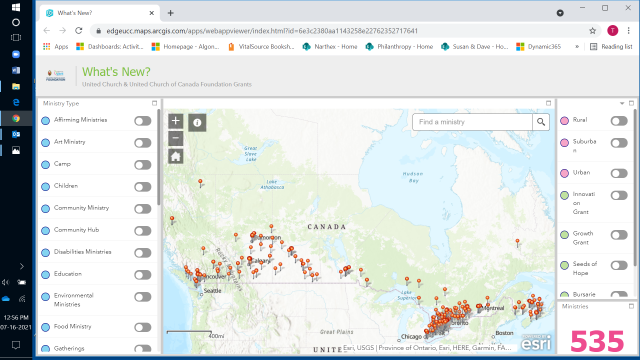Screen dimensions: 640x360
Task: Open Homepage - Algon... bookmark
Action: click(x=185, y=47)
